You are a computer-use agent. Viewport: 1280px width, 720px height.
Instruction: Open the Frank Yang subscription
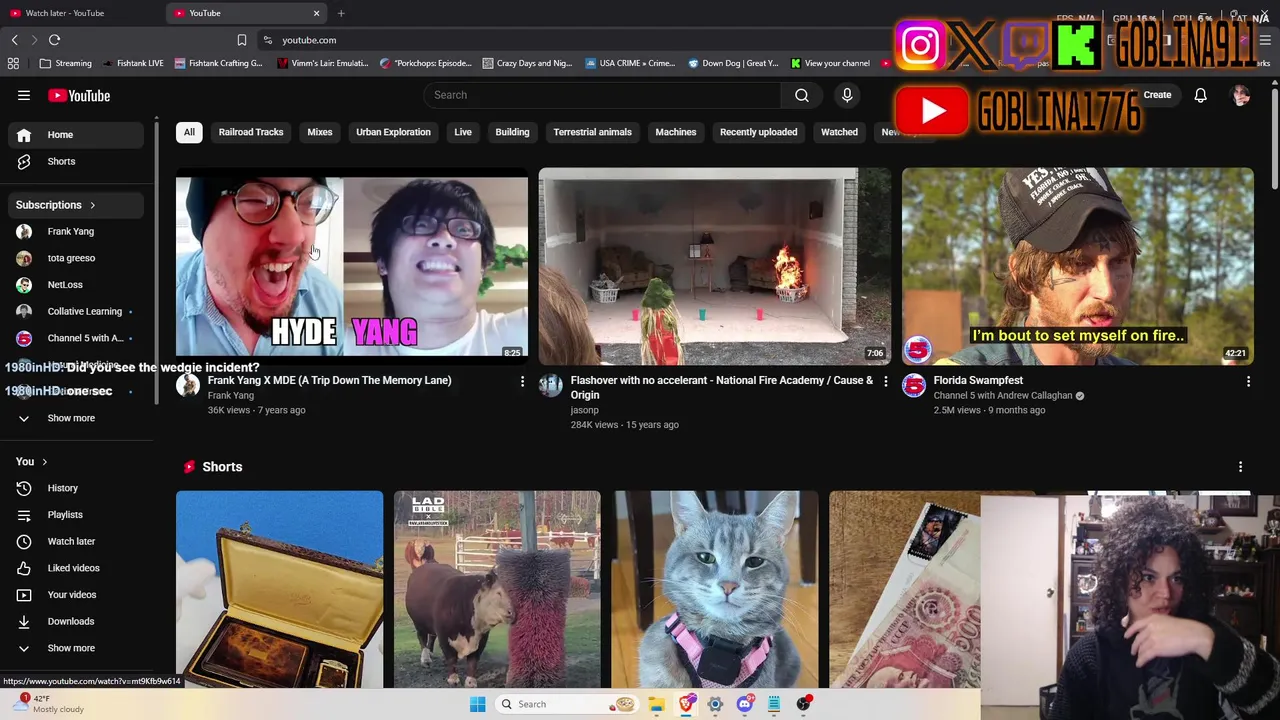76,231
